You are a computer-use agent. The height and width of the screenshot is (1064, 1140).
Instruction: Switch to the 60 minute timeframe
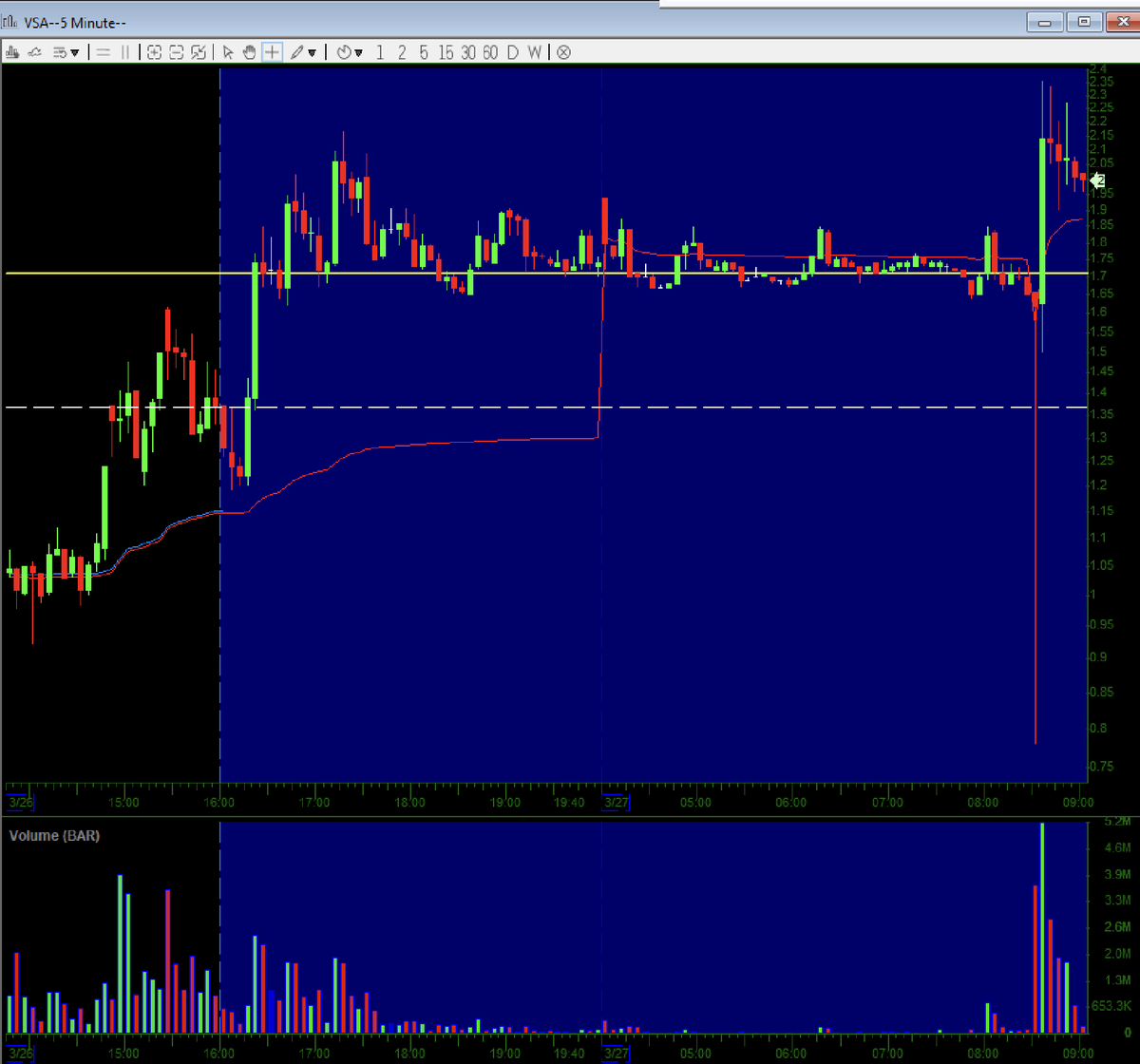point(490,52)
